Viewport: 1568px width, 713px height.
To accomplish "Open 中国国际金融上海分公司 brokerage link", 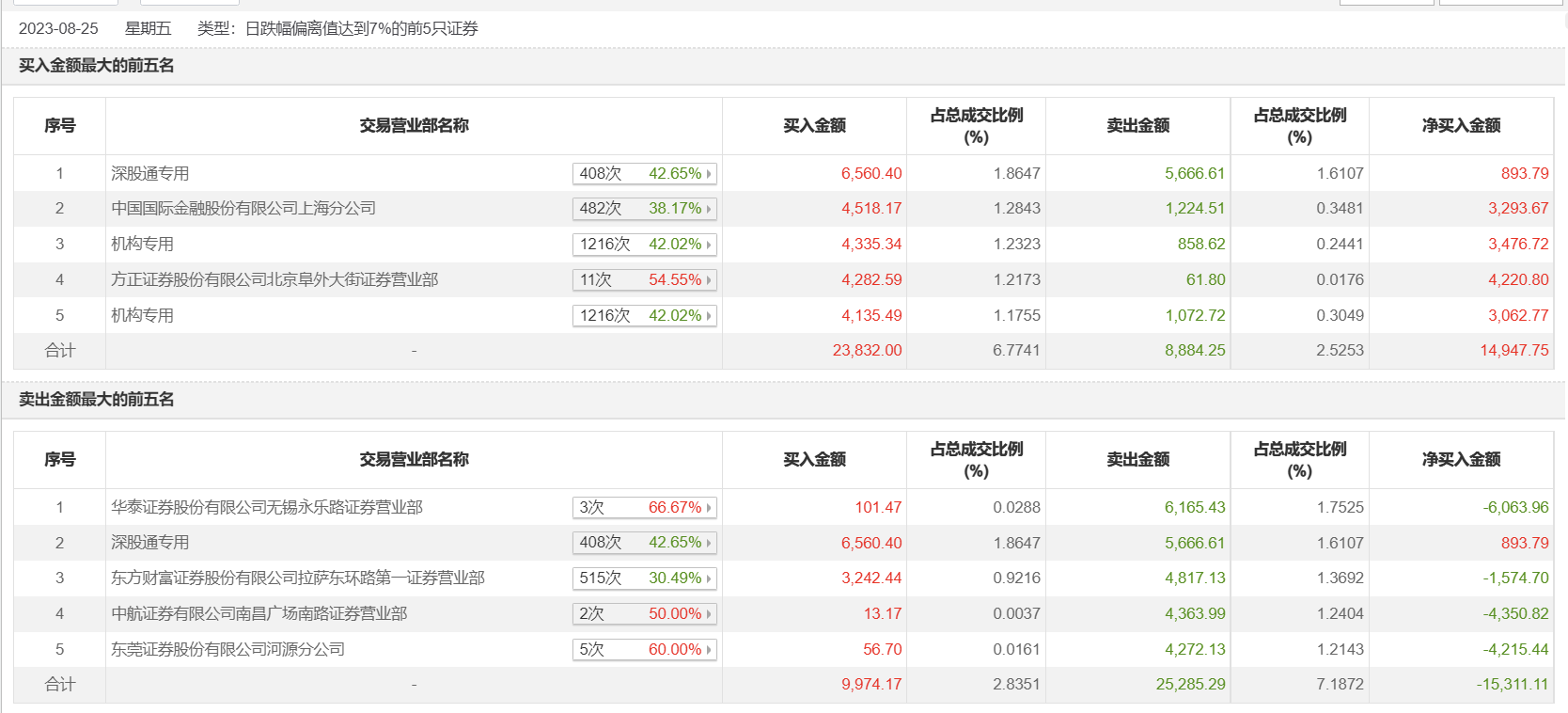I will point(243,209).
